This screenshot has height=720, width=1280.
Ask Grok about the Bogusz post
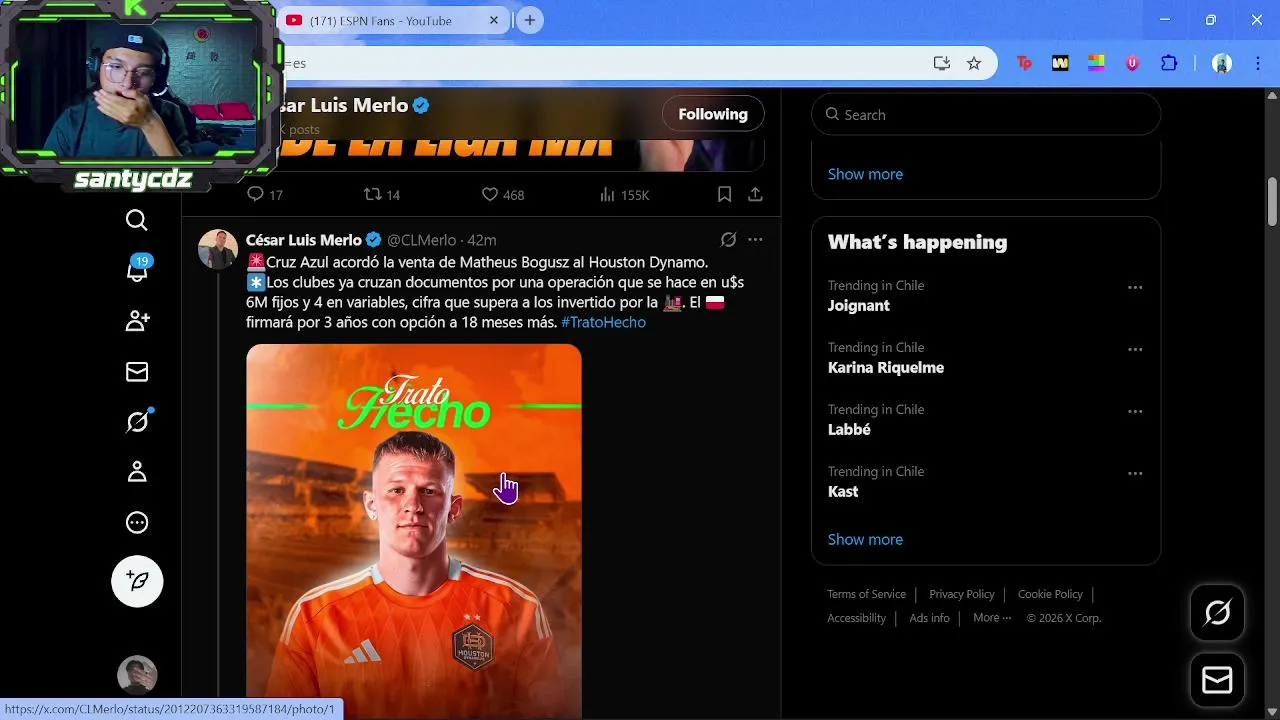click(x=728, y=240)
